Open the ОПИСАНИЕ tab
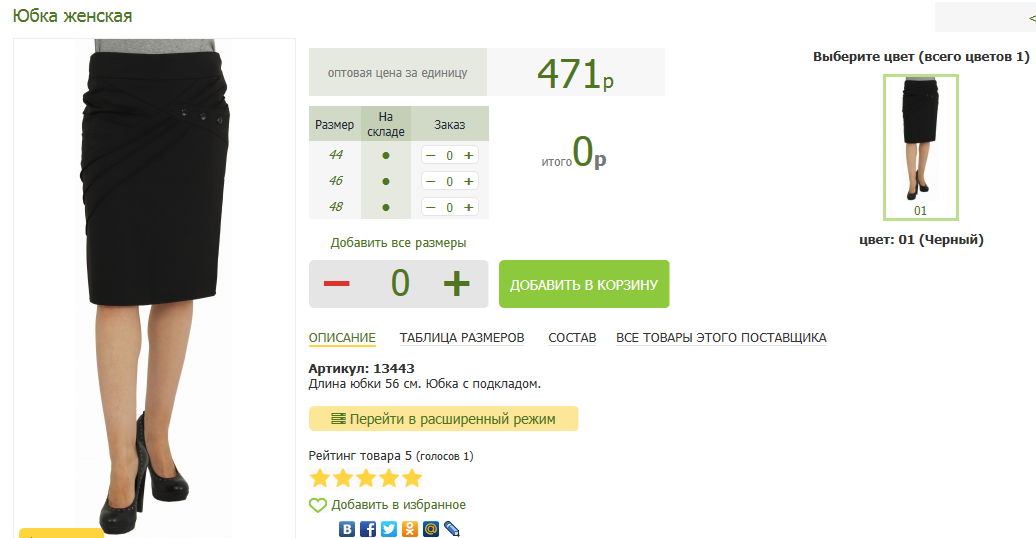 click(x=342, y=338)
